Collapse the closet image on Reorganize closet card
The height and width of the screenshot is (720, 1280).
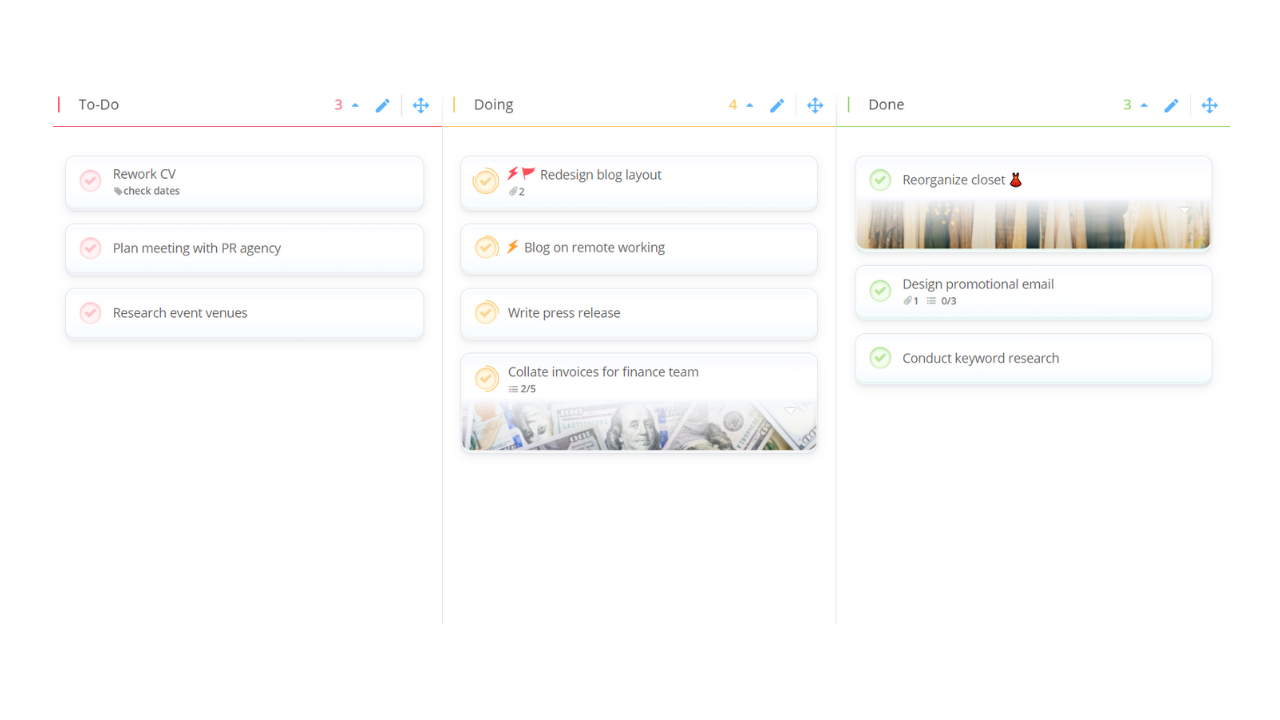[x=1185, y=210]
